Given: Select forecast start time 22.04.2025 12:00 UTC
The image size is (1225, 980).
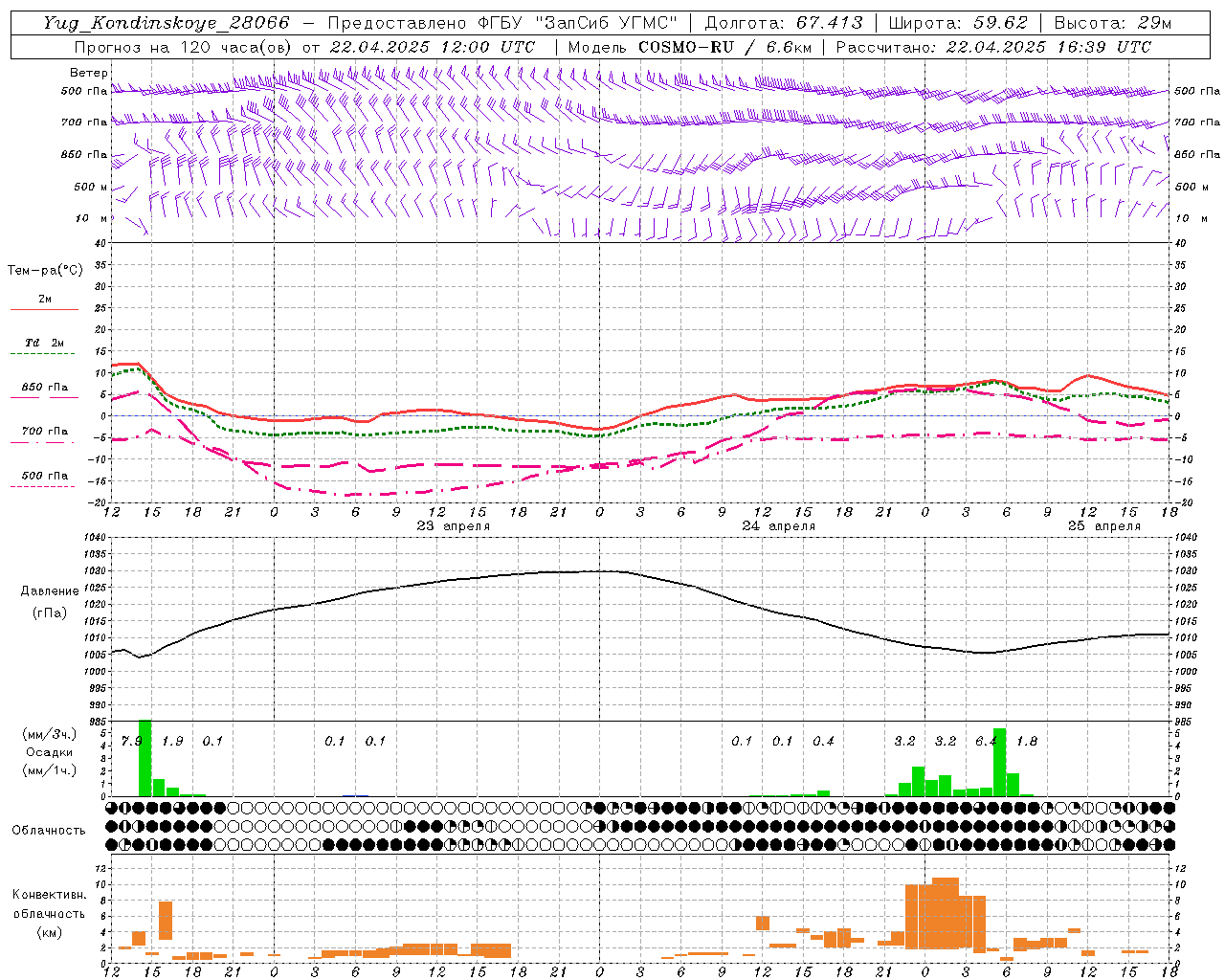Looking at the screenshot, I should click(x=433, y=47).
